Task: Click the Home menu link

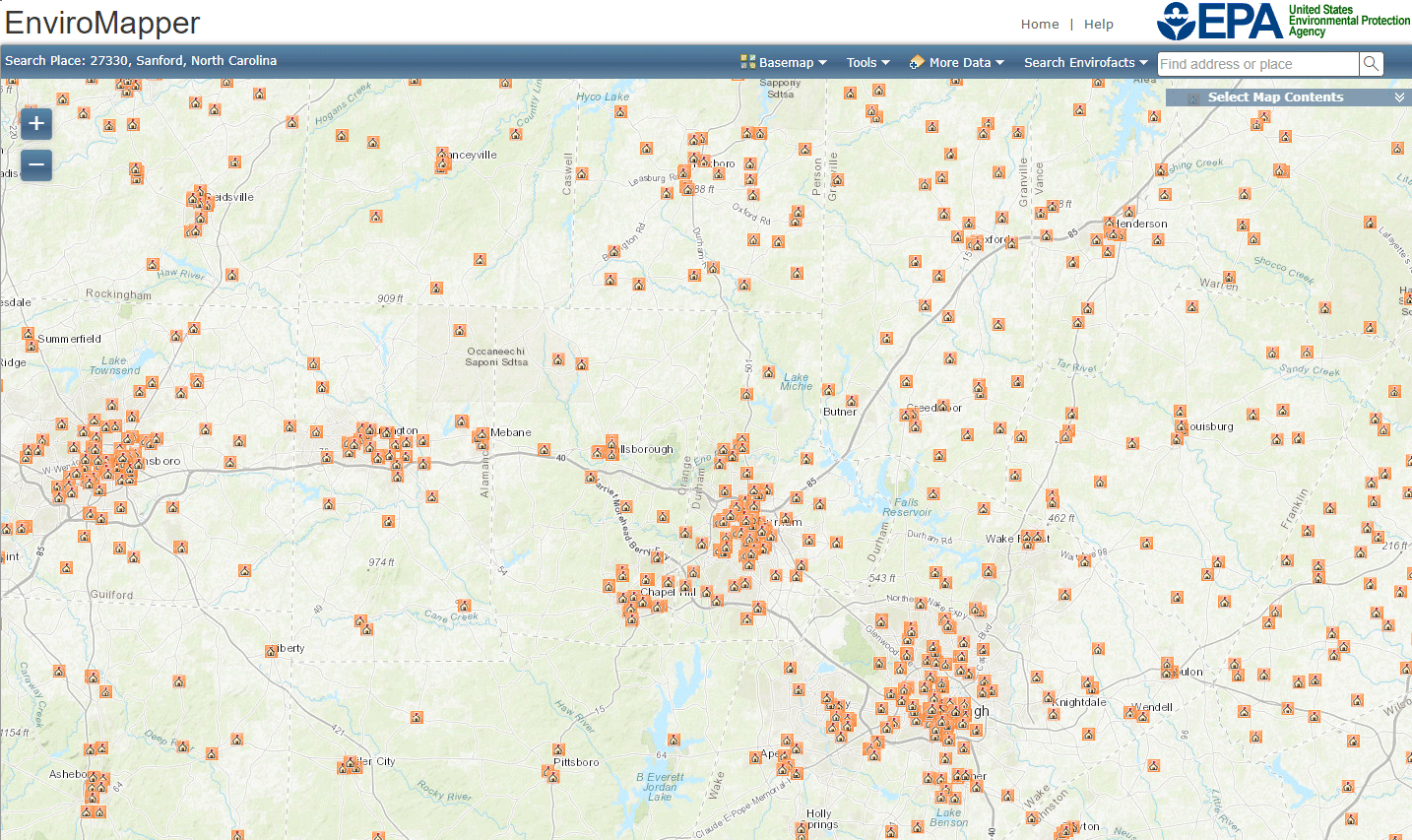Action: tap(1040, 24)
